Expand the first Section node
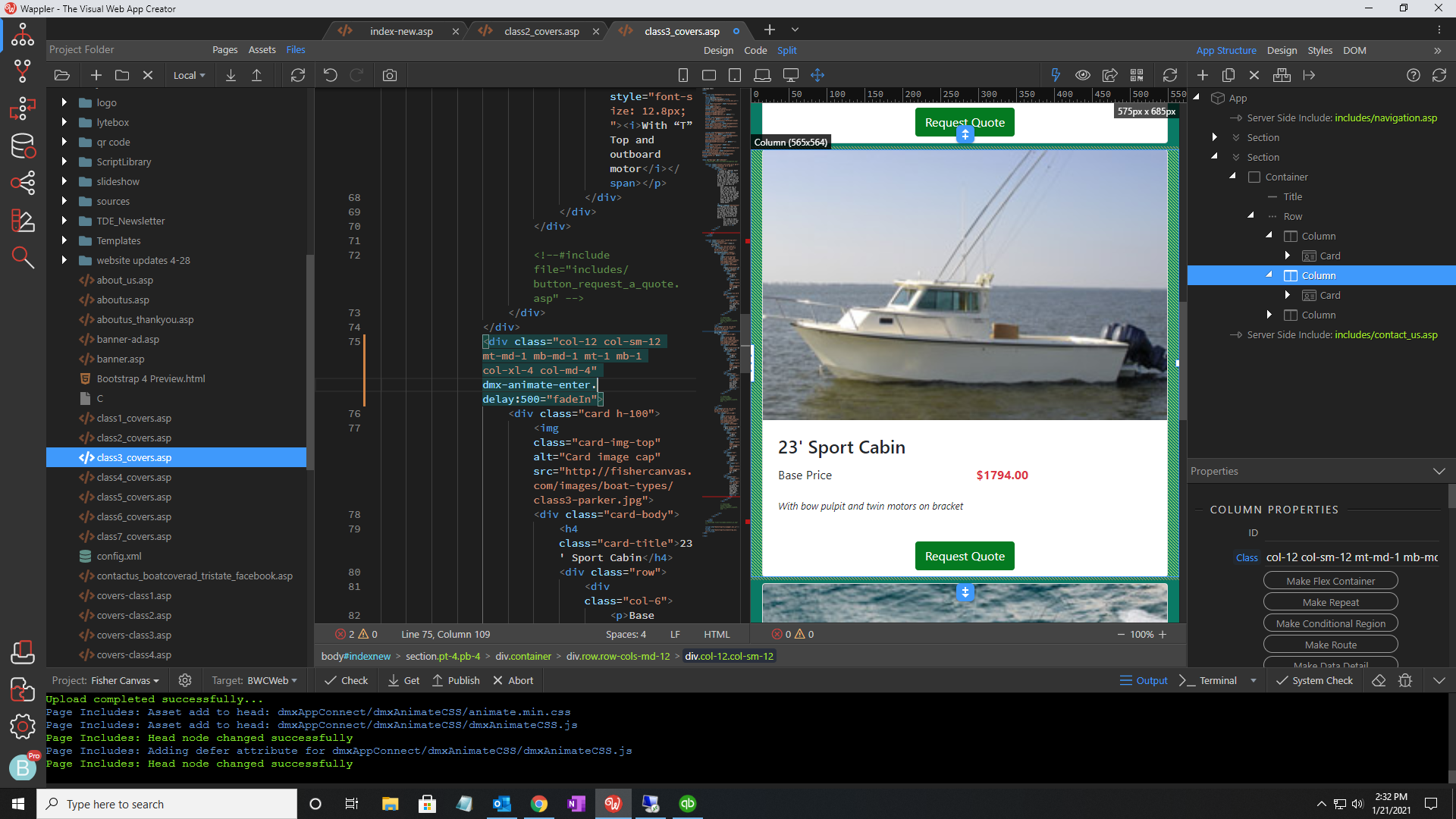 pos(1214,137)
